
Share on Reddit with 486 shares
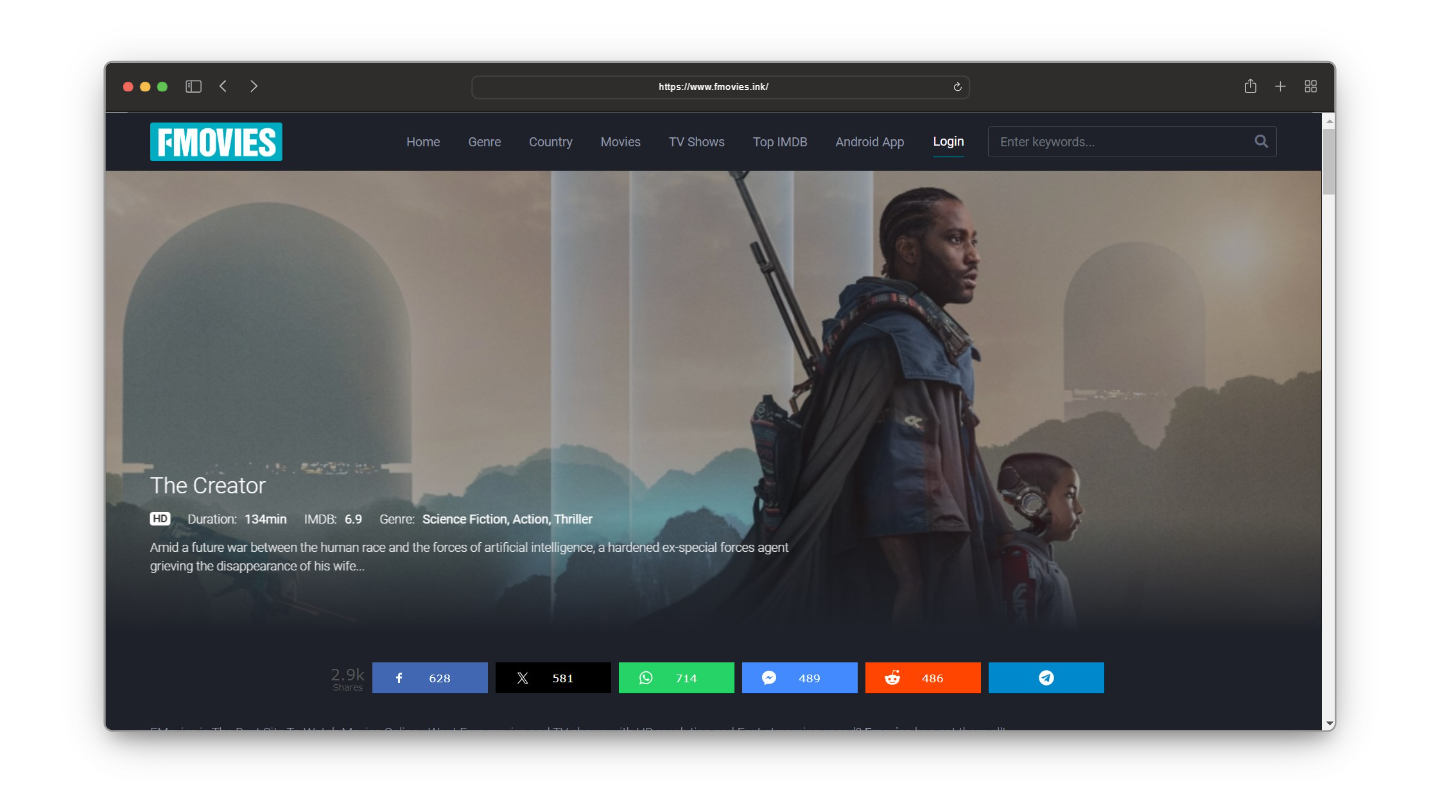pos(923,678)
